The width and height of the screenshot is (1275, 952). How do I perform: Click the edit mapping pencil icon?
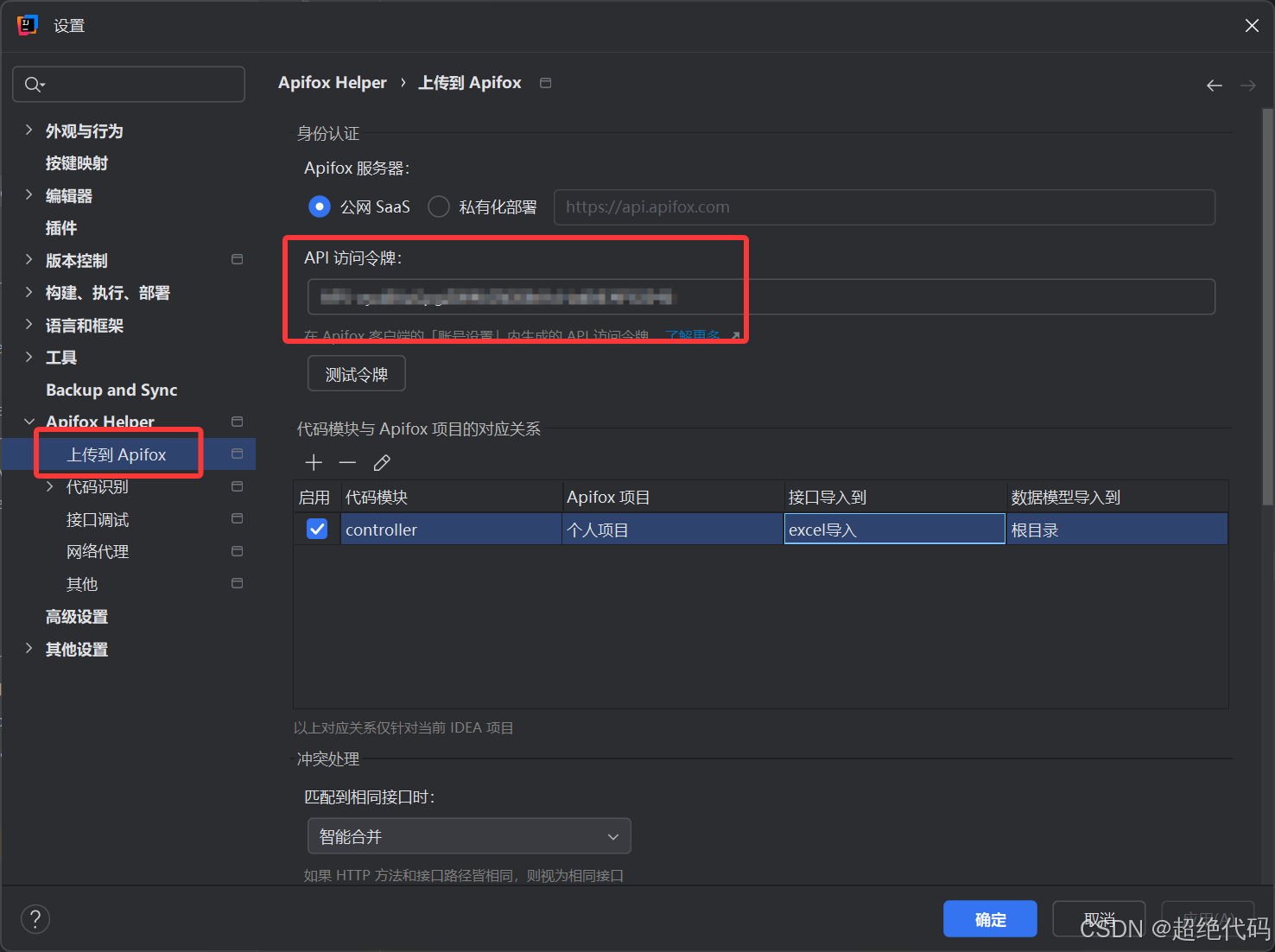click(x=382, y=463)
